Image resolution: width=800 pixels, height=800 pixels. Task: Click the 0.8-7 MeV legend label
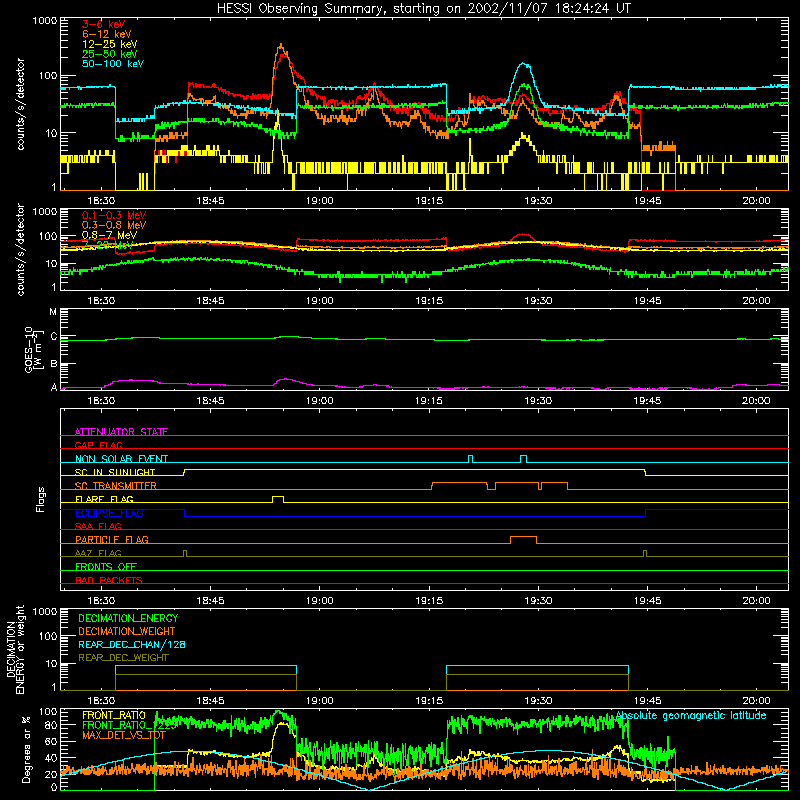[109, 235]
